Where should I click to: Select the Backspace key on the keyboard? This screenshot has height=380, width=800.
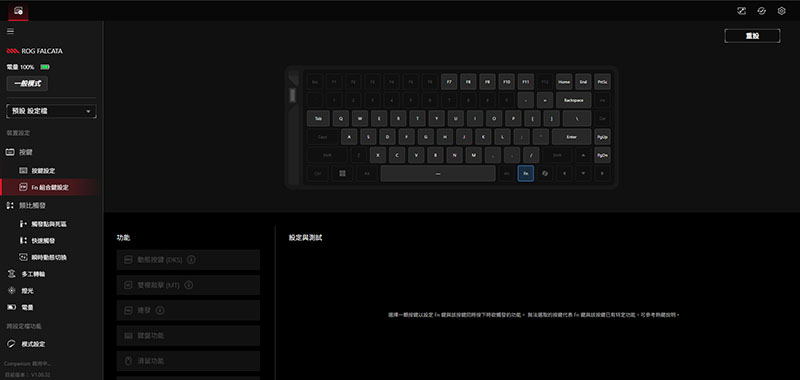(x=573, y=100)
